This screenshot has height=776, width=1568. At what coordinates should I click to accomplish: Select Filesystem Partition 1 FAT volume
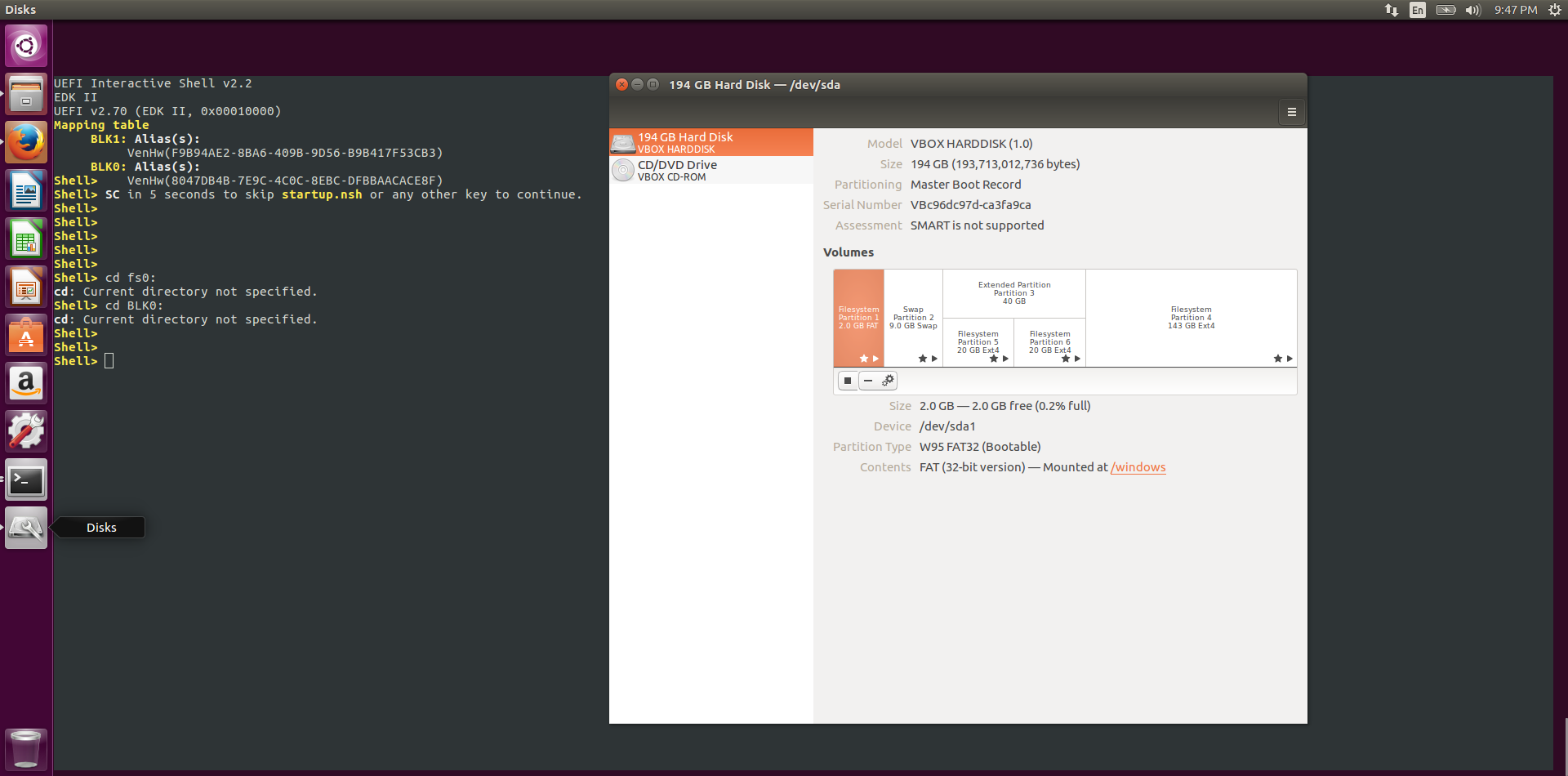tap(858, 318)
